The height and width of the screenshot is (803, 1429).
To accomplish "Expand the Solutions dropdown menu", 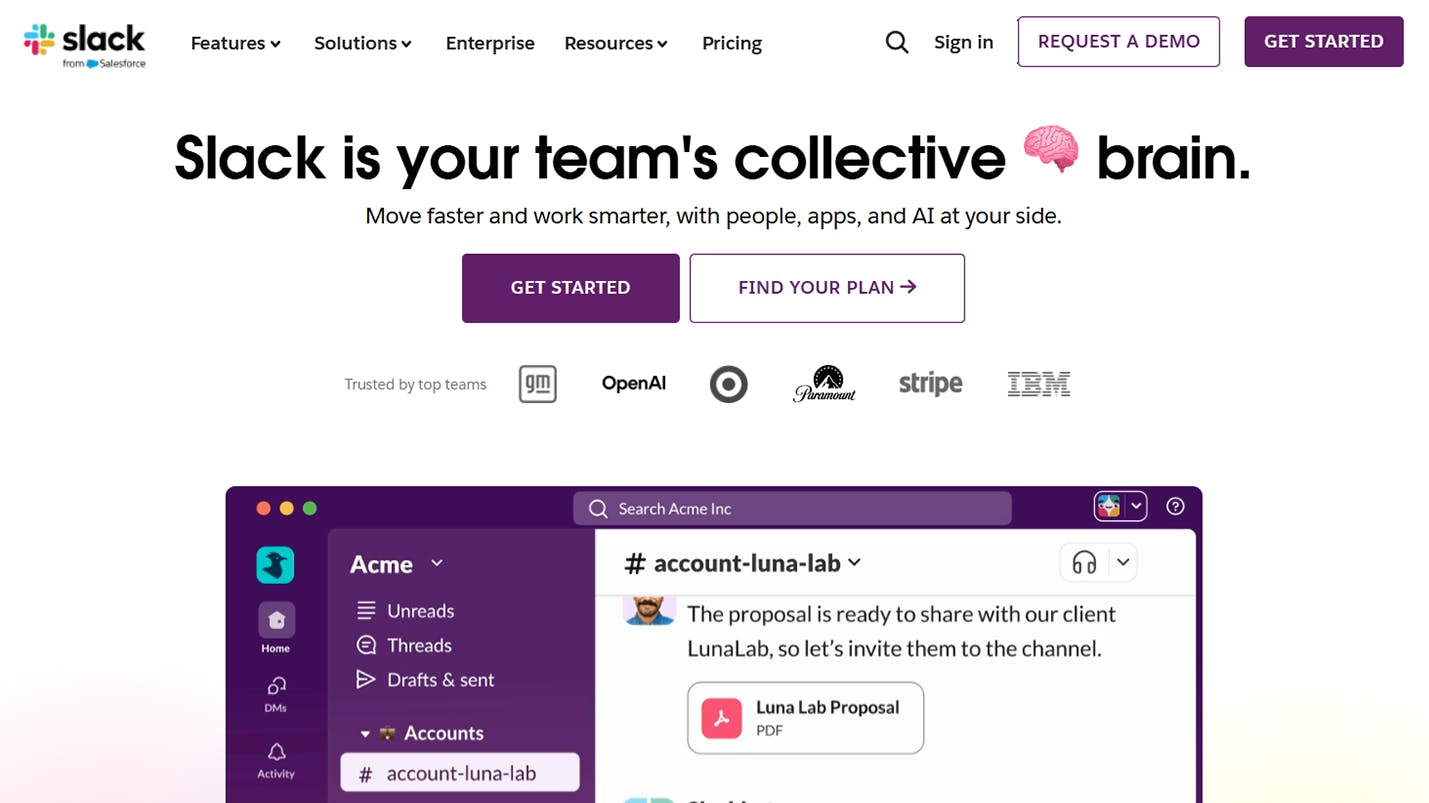I will coord(363,43).
